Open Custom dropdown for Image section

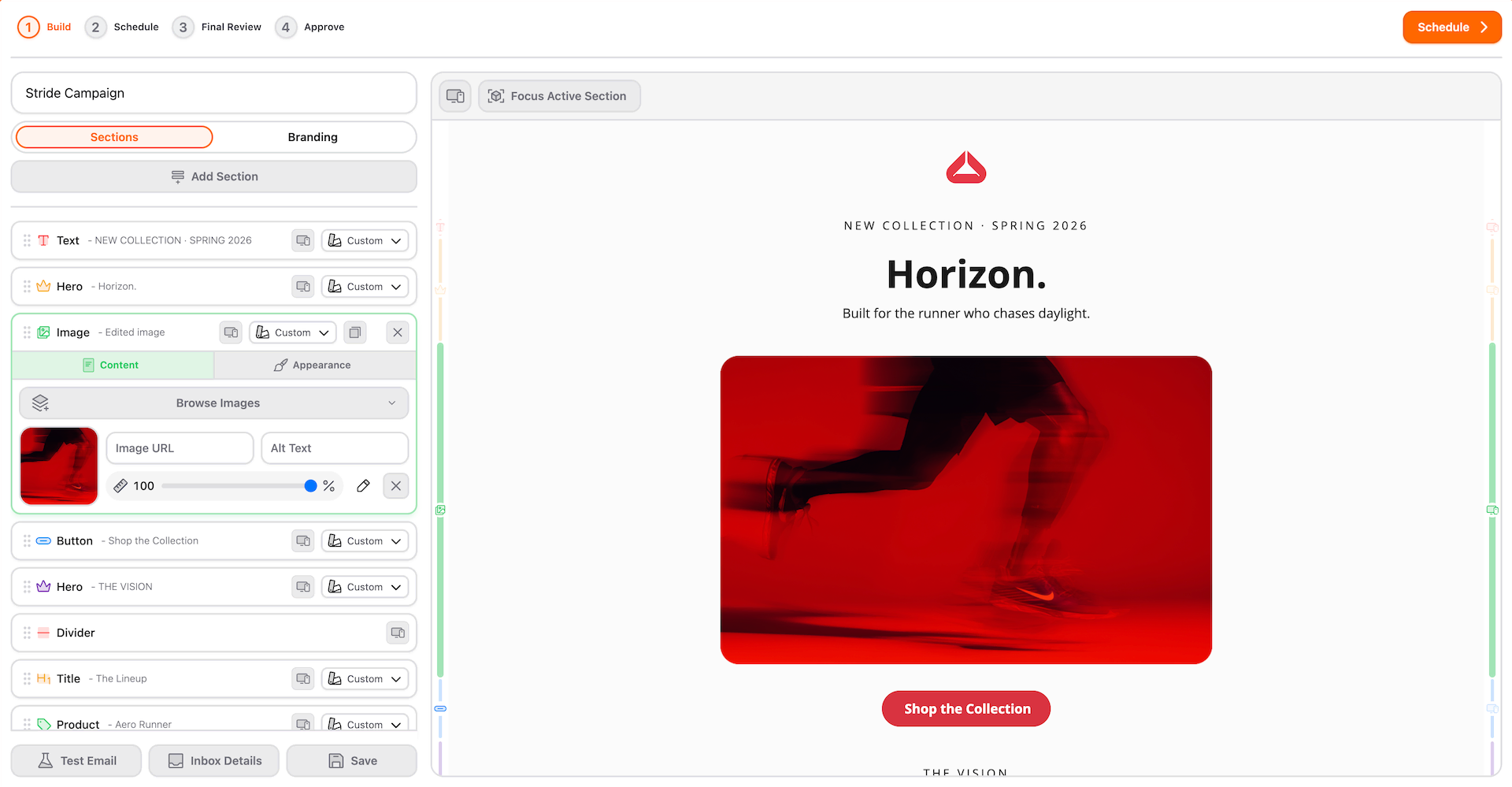tap(293, 332)
